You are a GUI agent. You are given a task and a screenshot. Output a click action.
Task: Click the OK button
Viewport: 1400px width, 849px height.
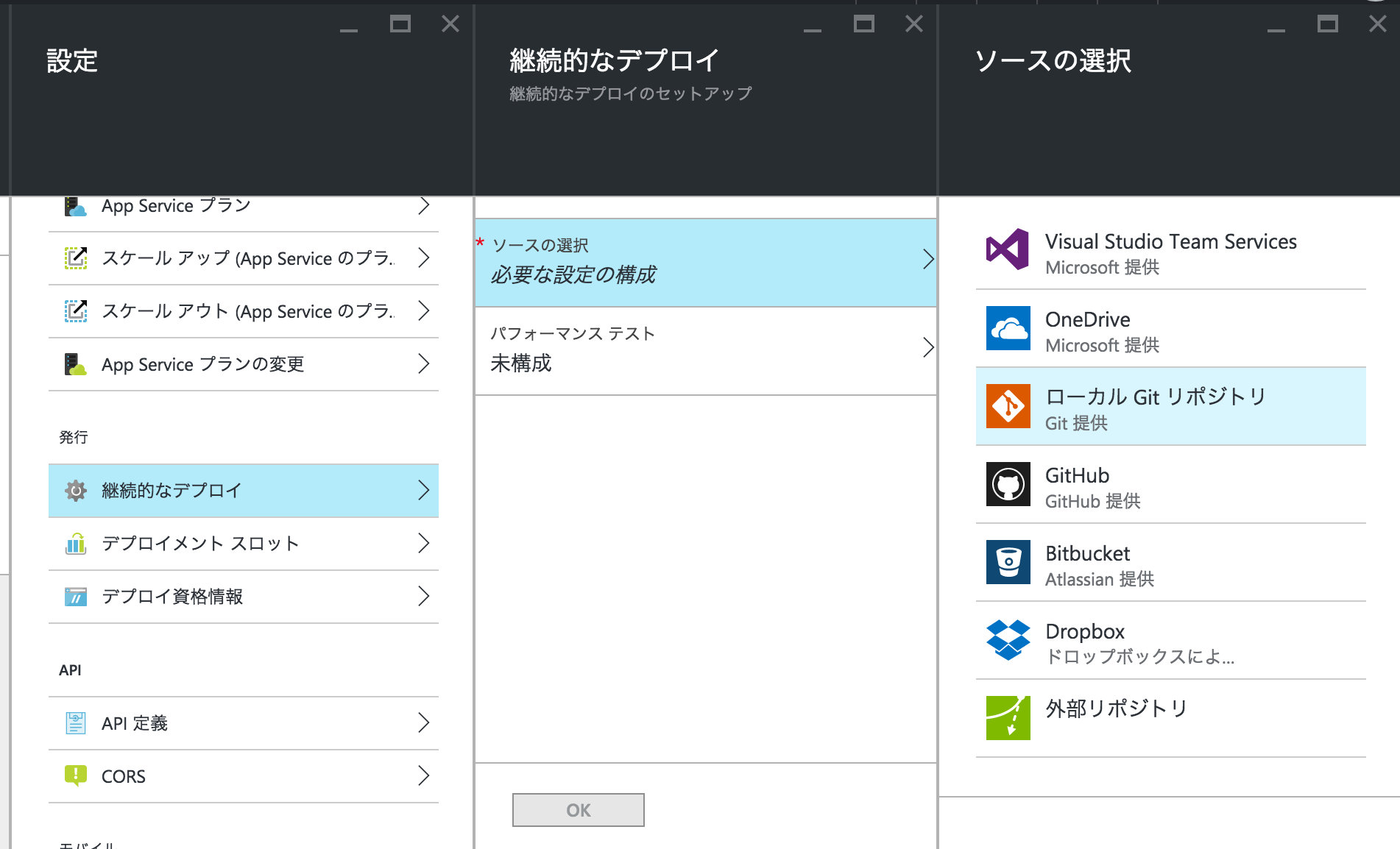579,810
